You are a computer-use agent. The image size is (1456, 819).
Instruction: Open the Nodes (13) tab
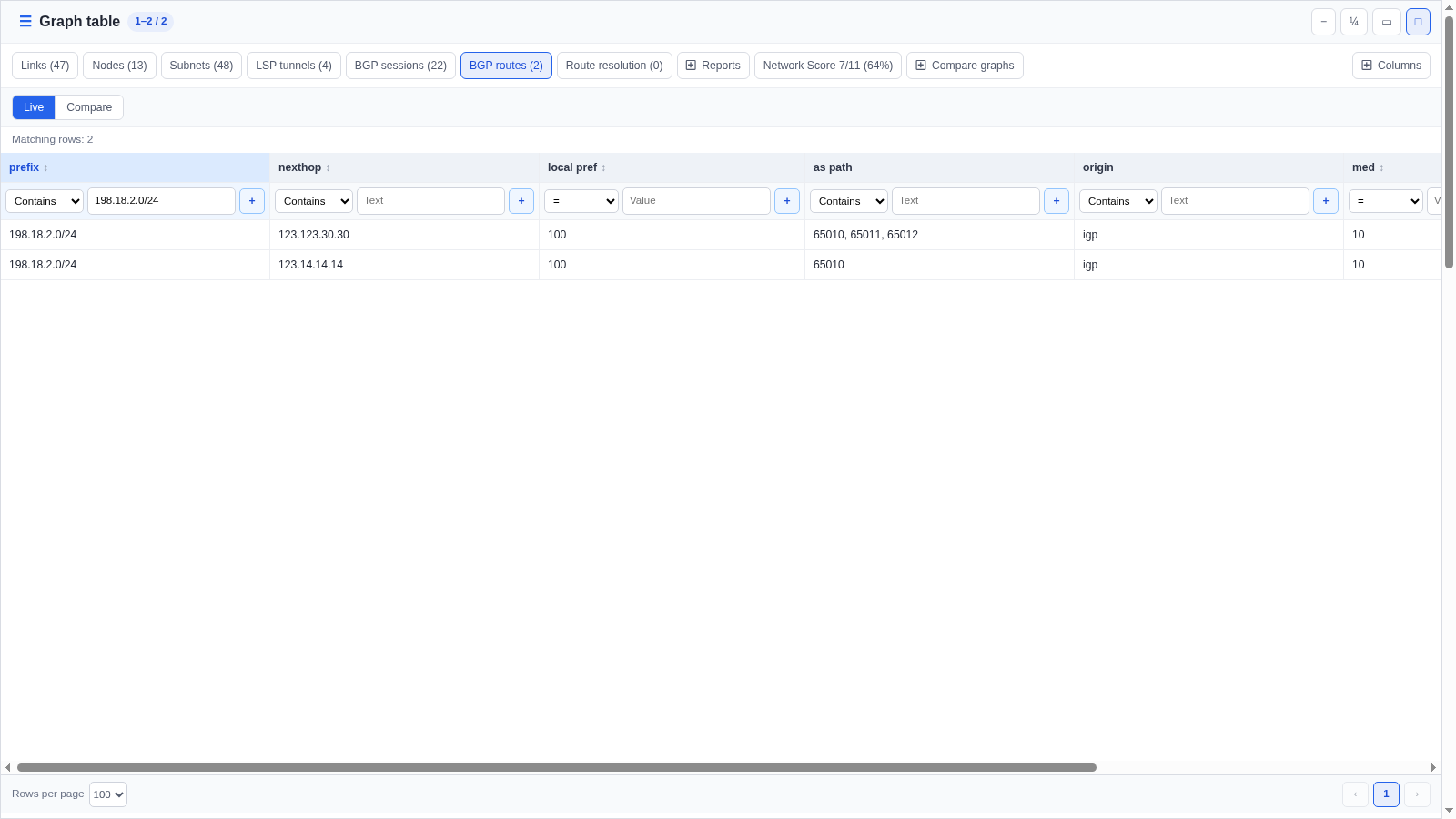point(119,66)
